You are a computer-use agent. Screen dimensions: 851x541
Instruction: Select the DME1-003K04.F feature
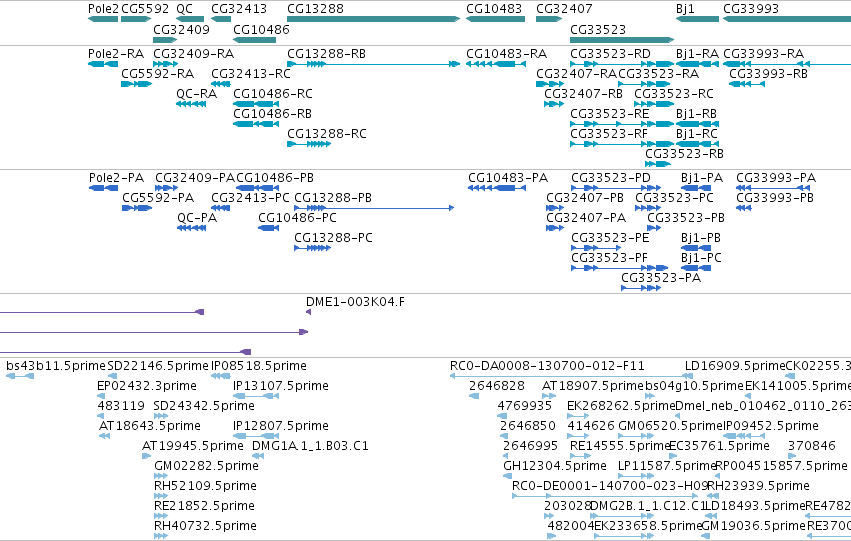coord(355,302)
